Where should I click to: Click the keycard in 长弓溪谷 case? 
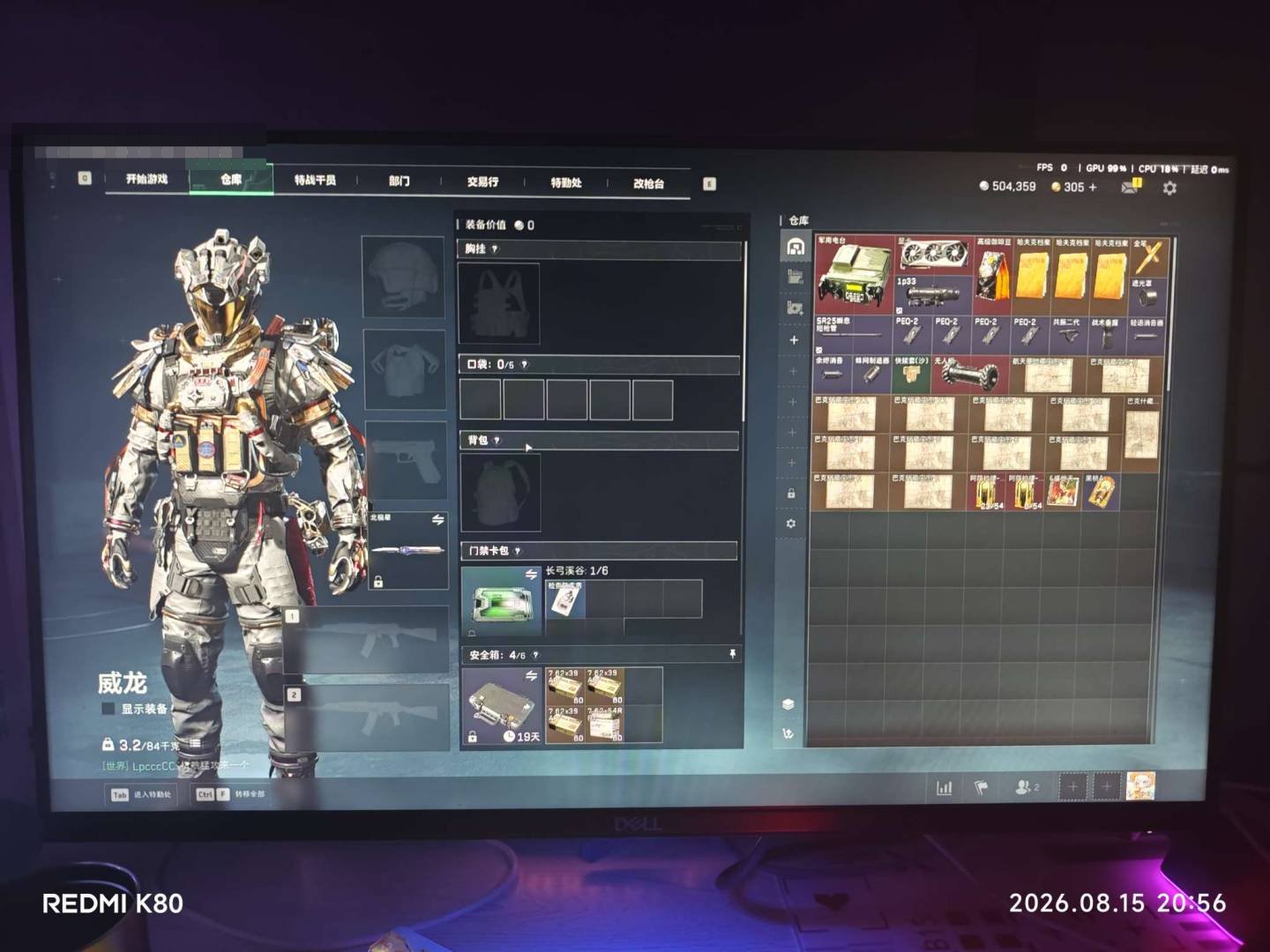(x=565, y=599)
